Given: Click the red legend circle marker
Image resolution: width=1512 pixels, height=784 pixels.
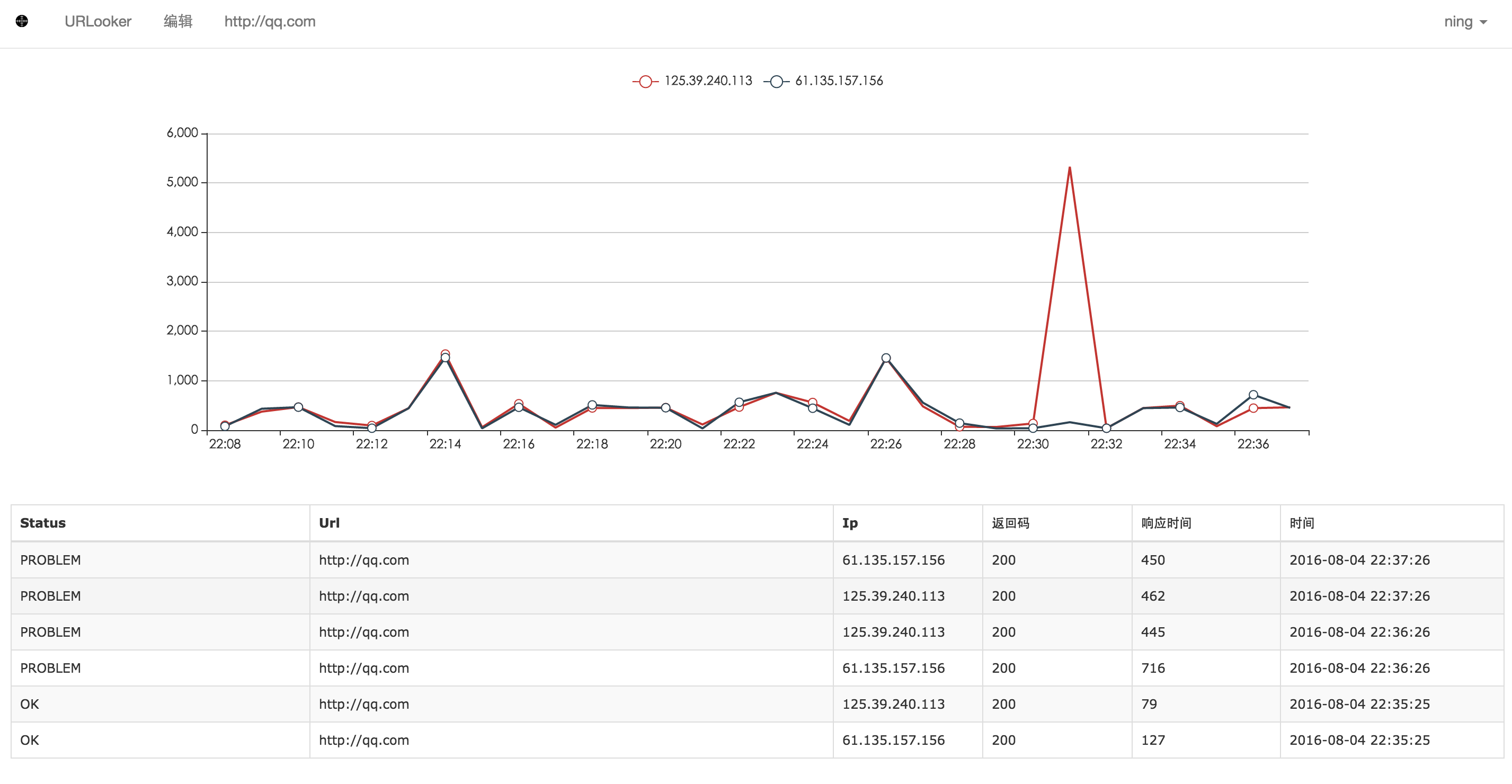Looking at the screenshot, I should [645, 82].
